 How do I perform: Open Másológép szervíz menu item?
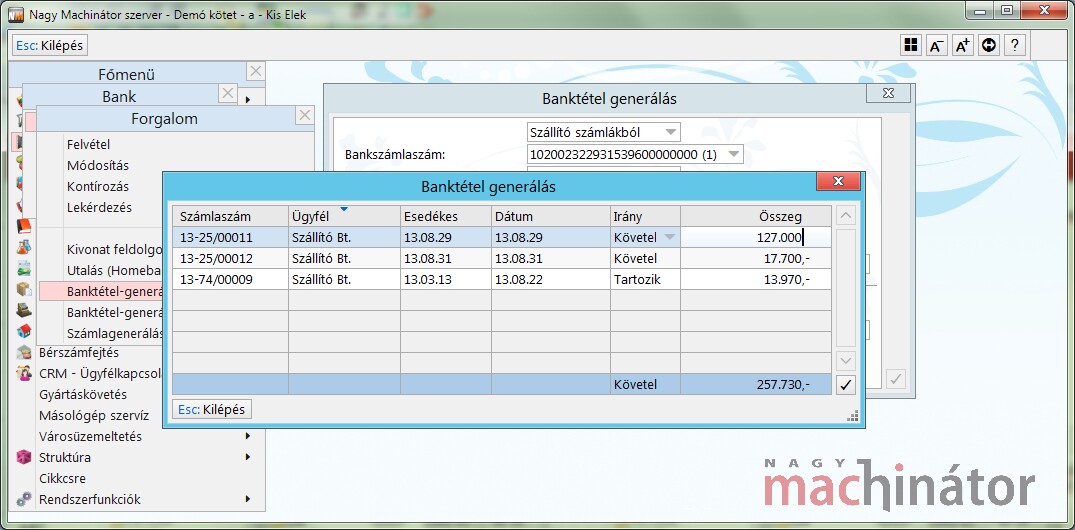(94, 415)
